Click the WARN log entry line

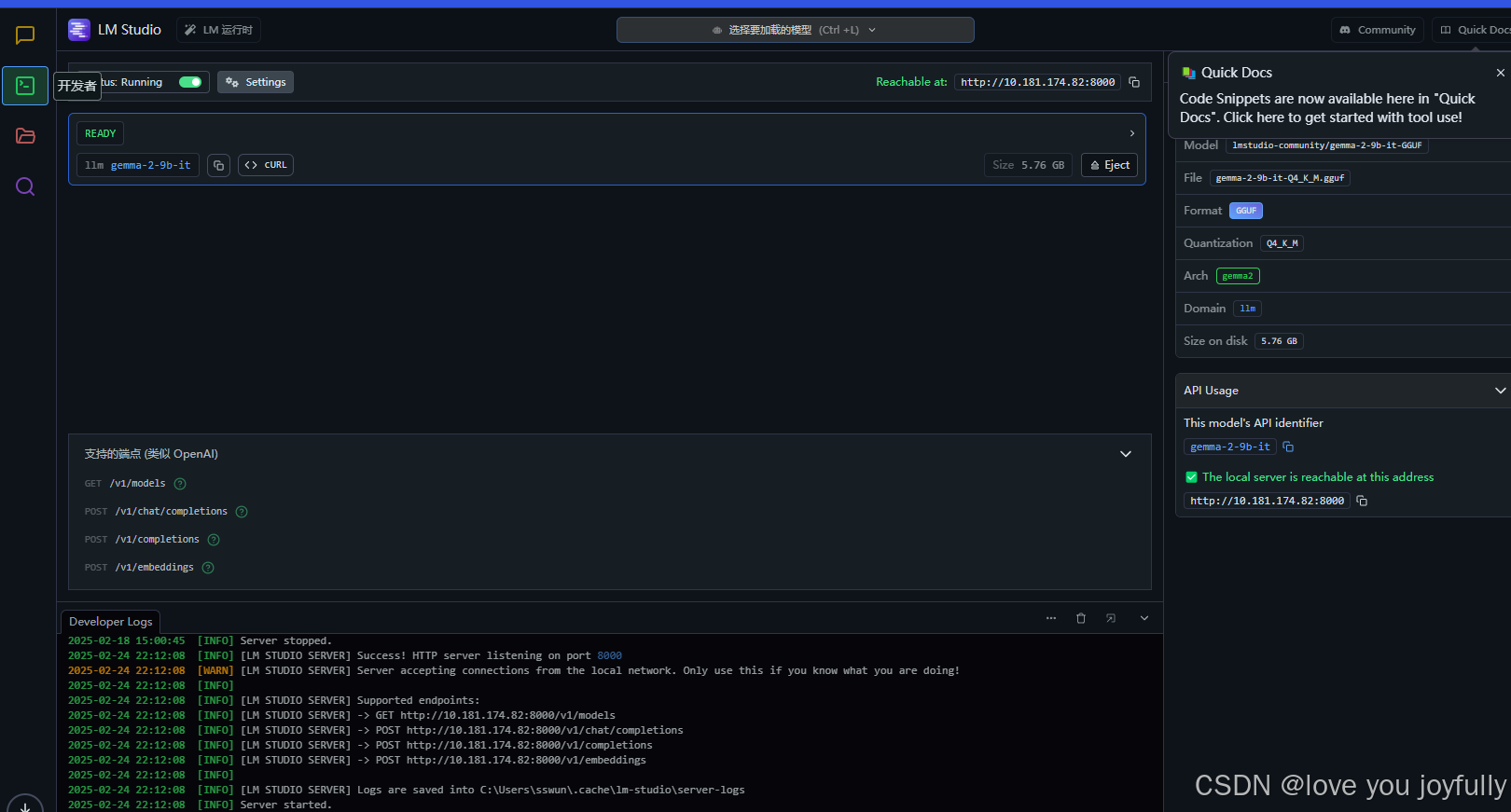pos(514,671)
